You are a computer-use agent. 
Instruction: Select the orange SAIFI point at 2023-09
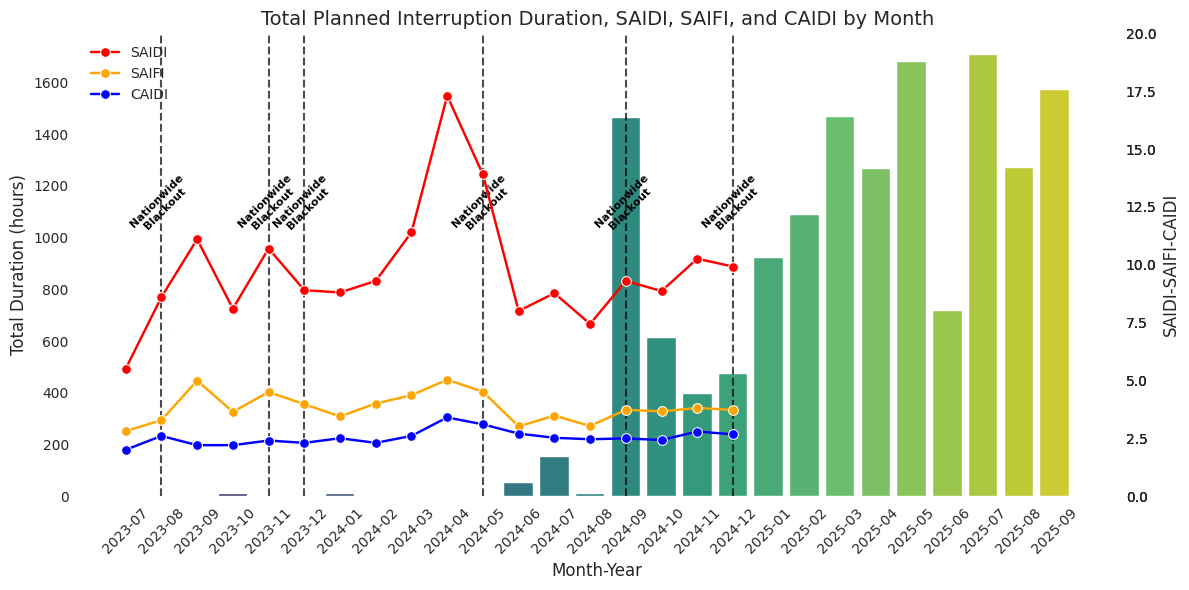197,381
